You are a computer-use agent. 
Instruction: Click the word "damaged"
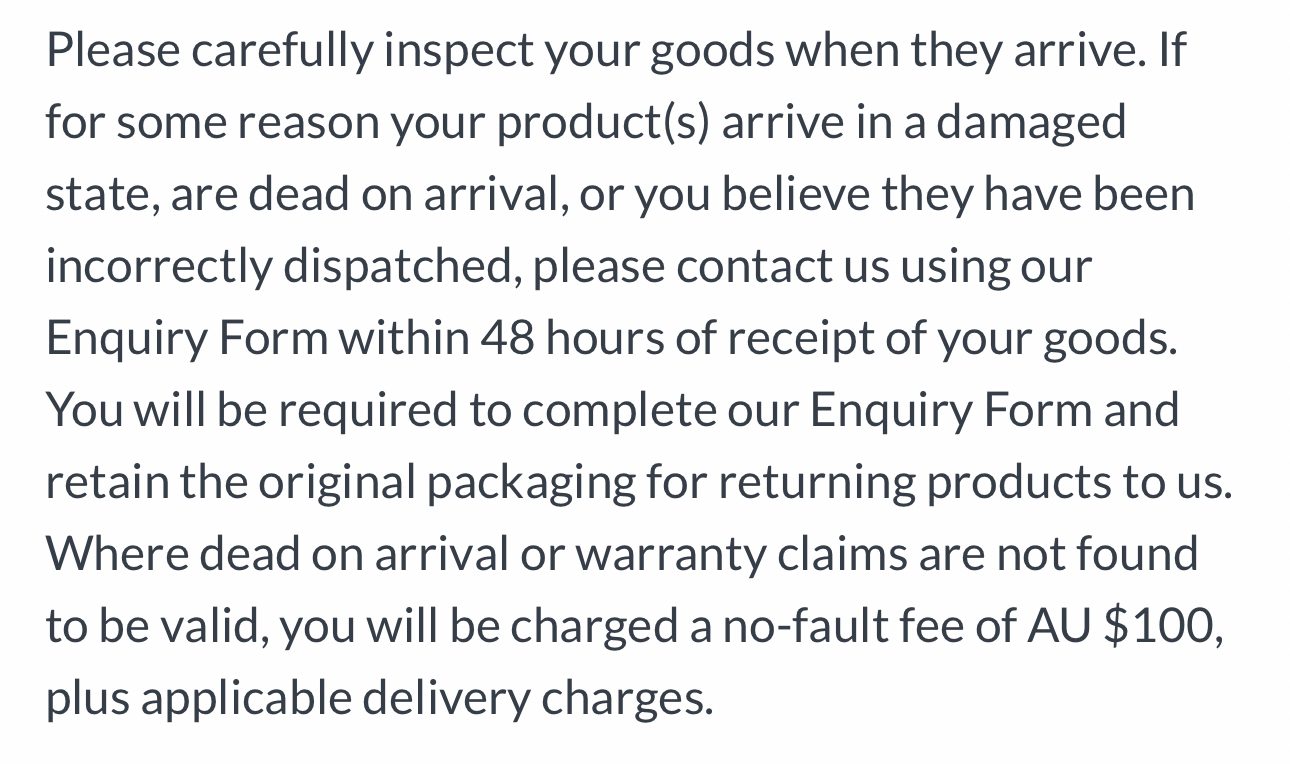pyautogui.click(x=1031, y=124)
